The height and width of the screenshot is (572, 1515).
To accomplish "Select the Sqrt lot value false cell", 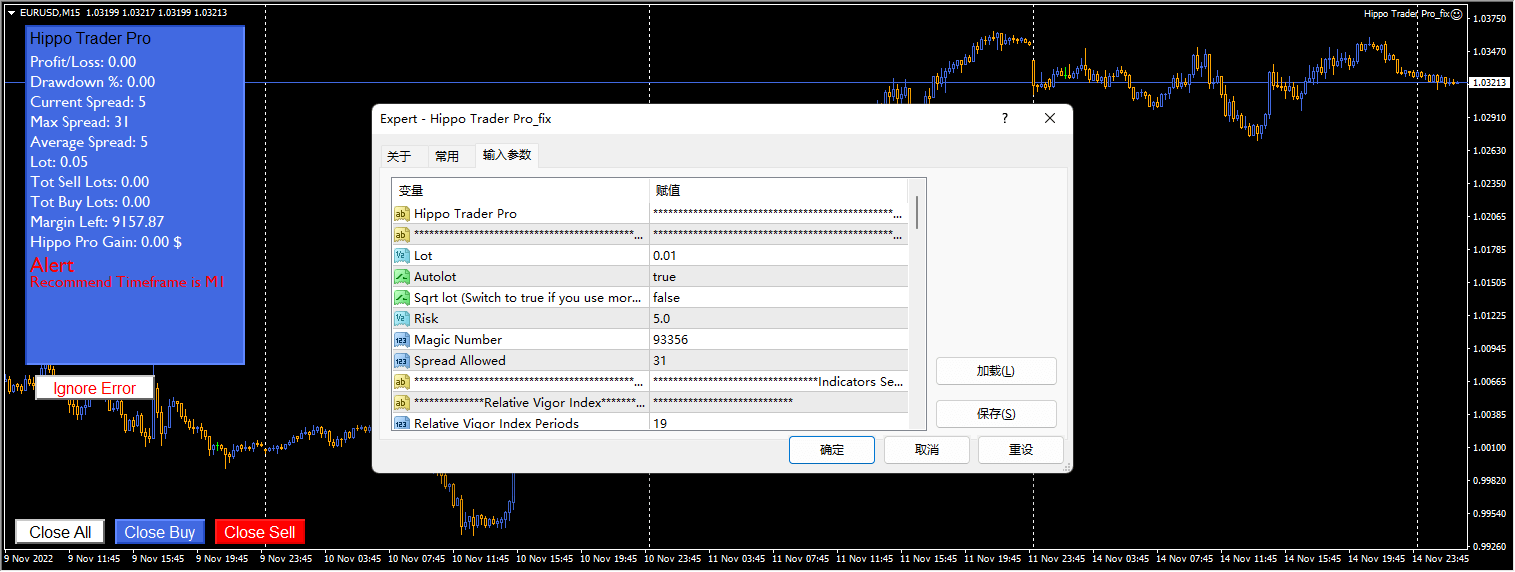I will coord(779,298).
